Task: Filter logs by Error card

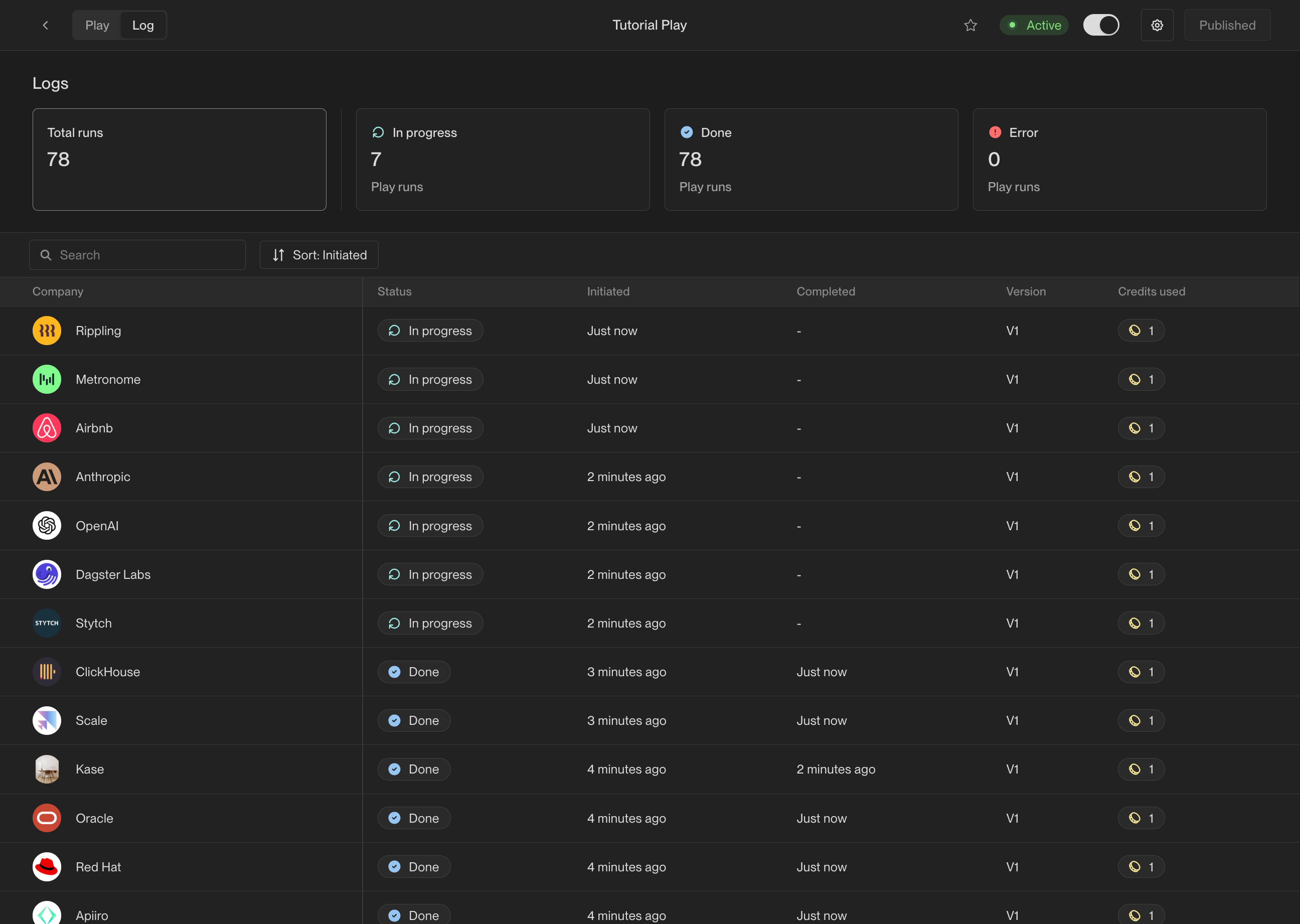Action: tap(1119, 160)
